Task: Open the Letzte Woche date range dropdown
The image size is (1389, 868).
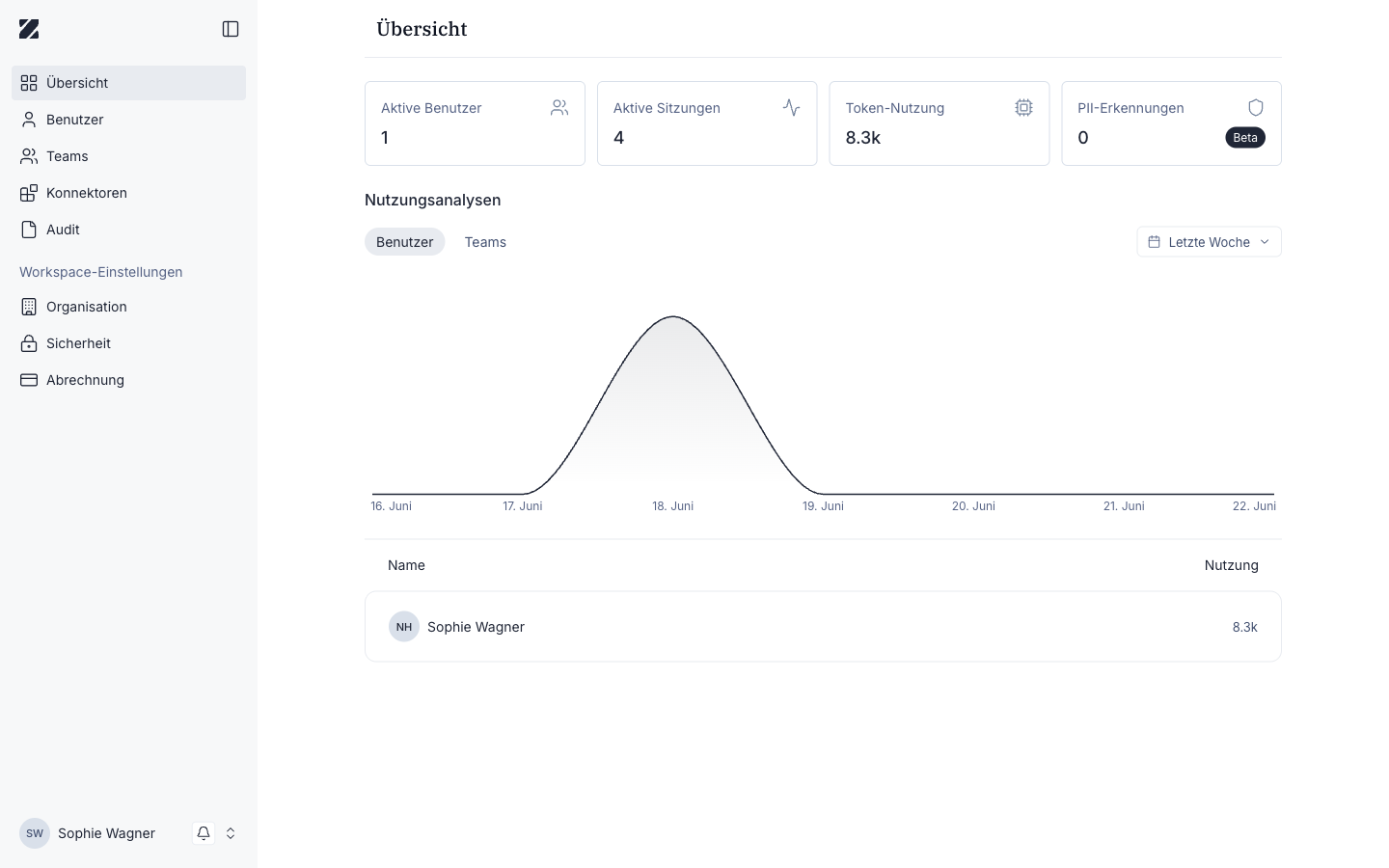Action: pyautogui.click(x=1209, y=242)
